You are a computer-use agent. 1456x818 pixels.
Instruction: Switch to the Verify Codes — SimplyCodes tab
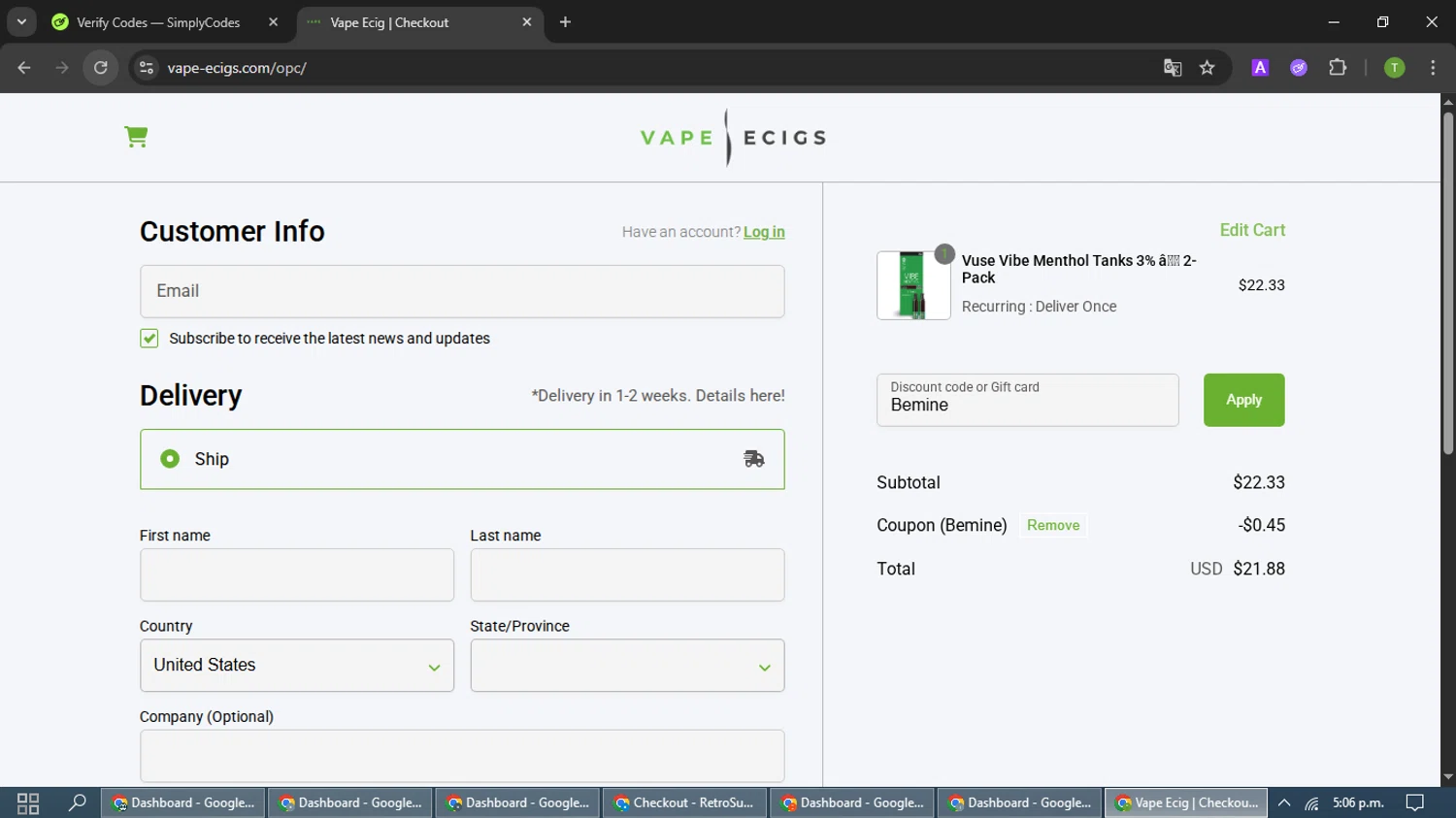click(x=166, y=22)
